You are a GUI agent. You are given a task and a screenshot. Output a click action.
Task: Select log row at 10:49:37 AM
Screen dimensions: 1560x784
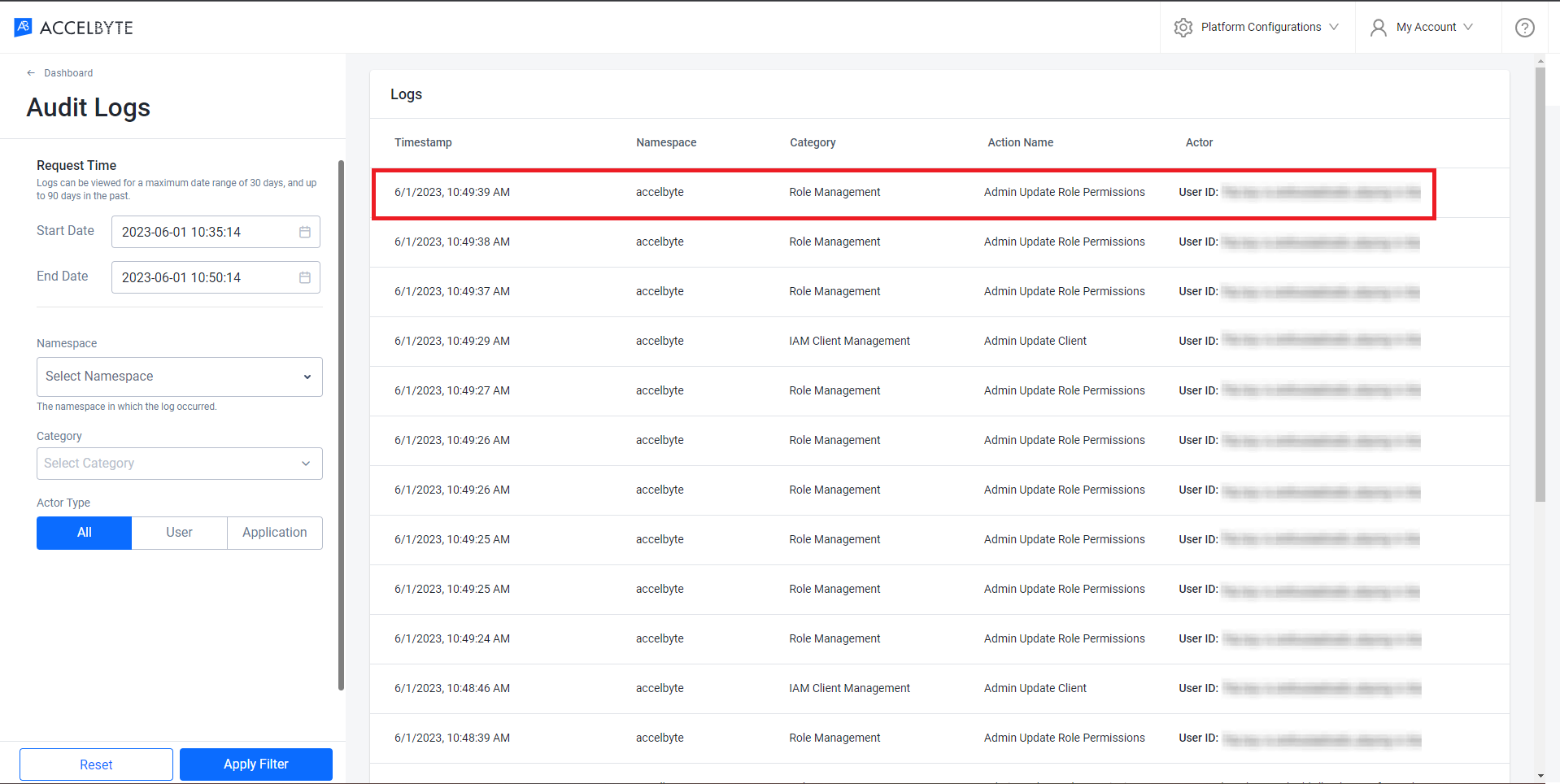click(x=939, y=292)
